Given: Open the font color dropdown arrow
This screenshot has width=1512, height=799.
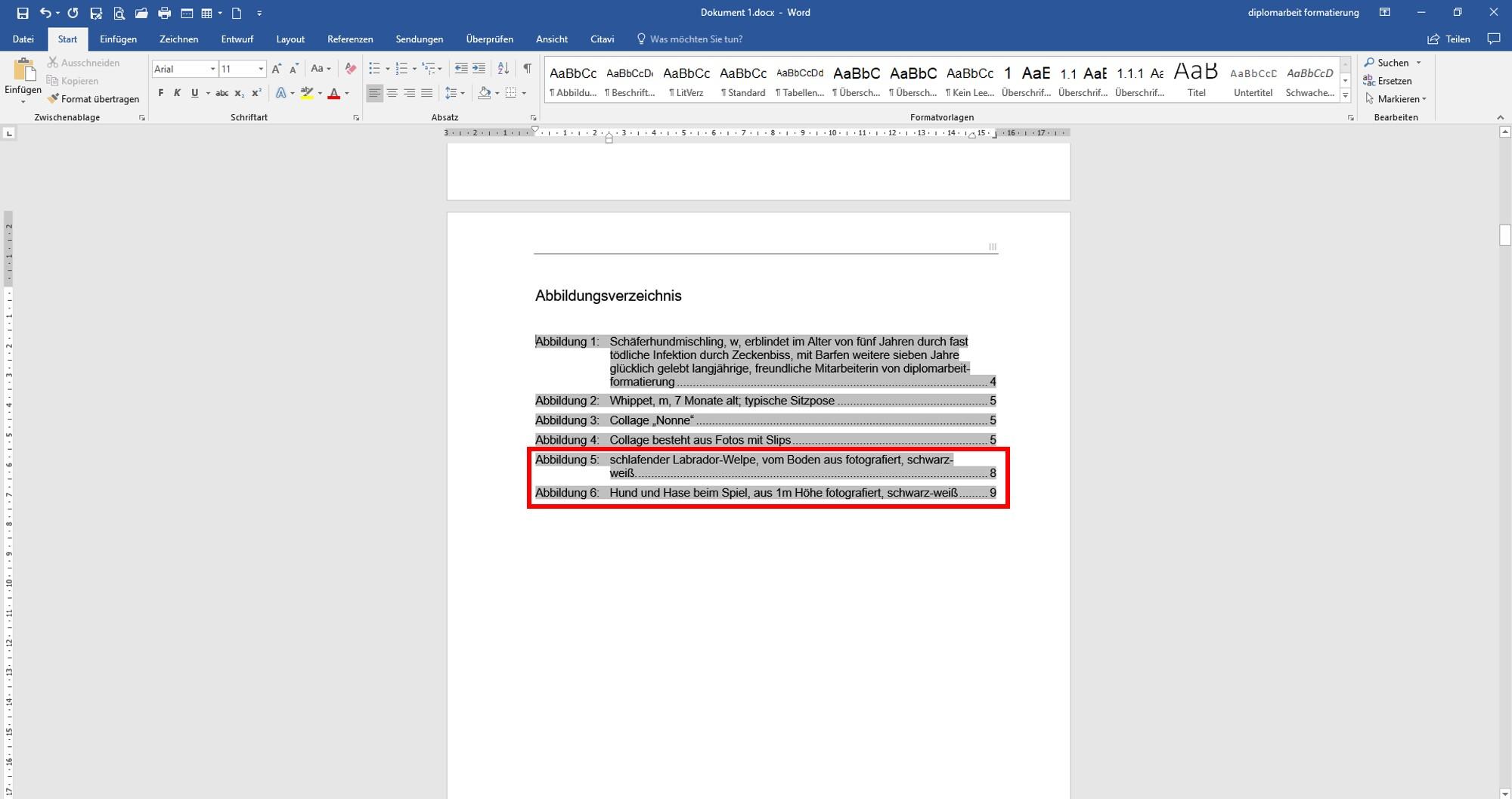Looking at the screenshot, I should click(x=347, y=93).
